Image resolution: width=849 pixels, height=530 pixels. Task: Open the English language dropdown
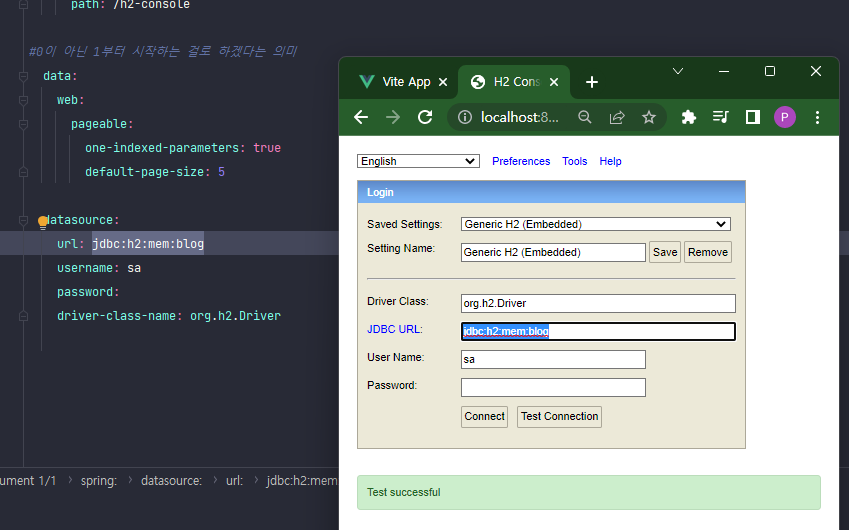(418, 161)
